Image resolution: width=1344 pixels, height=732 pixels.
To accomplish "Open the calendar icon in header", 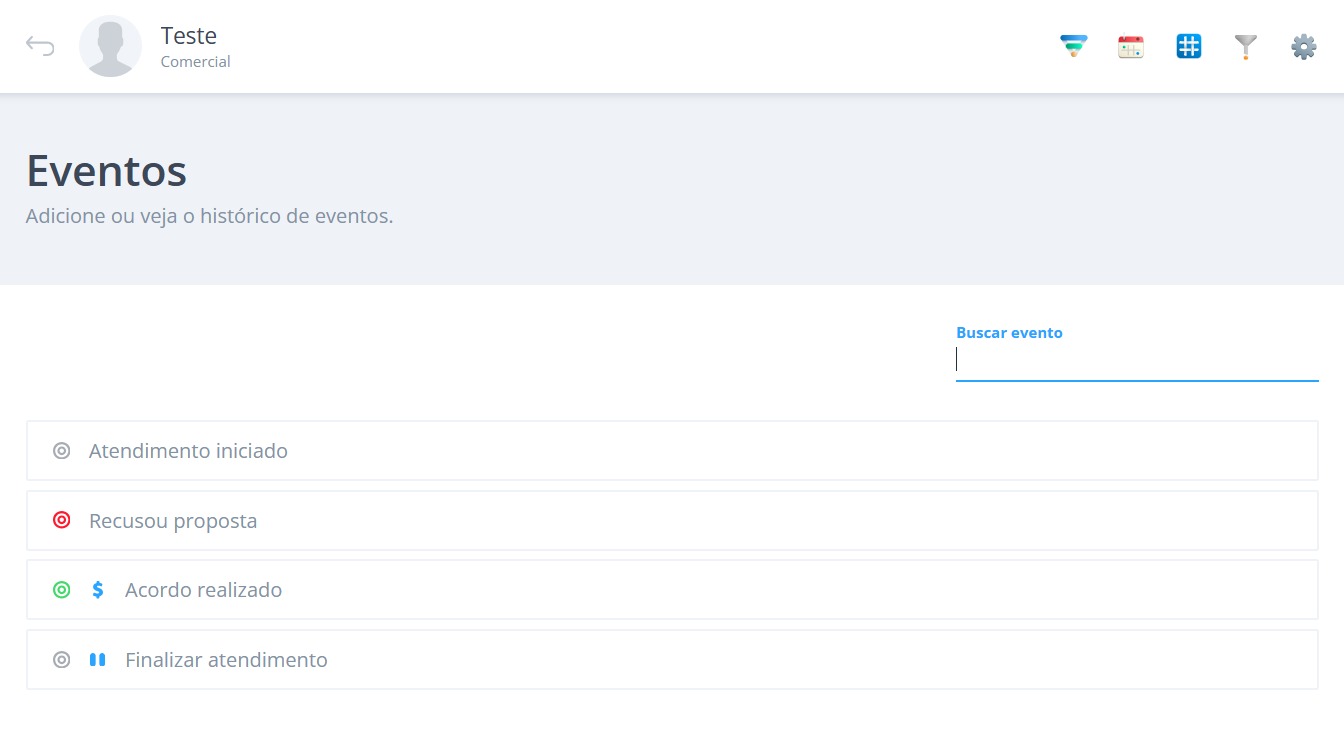I will 1131,46.
